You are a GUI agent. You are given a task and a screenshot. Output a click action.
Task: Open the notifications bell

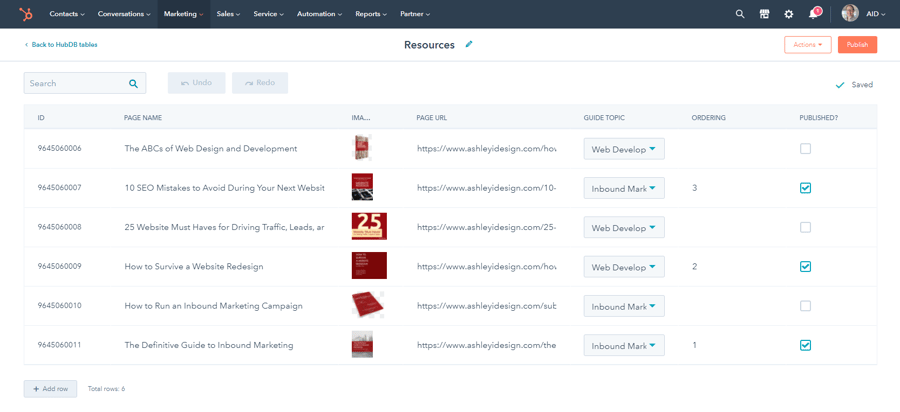[813, 14]
